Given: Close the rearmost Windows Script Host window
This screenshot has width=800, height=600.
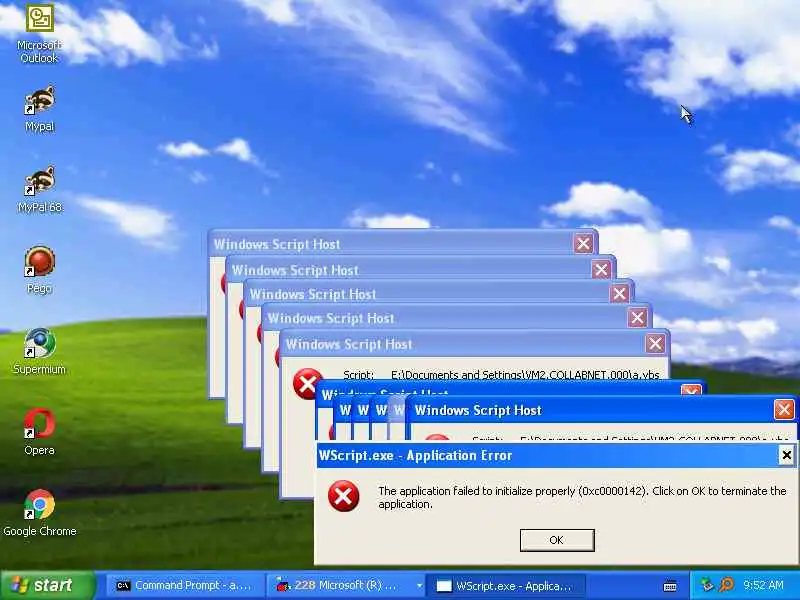Looking at the screenshot, I should pos(583,243).
